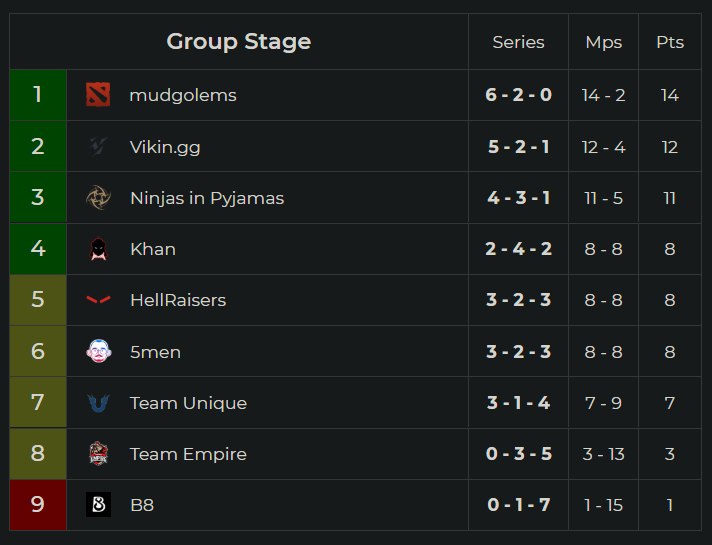The height and width of the screenshot is (545, 712).
Task: Click the Mps column header
Action: tap(603, 42)
